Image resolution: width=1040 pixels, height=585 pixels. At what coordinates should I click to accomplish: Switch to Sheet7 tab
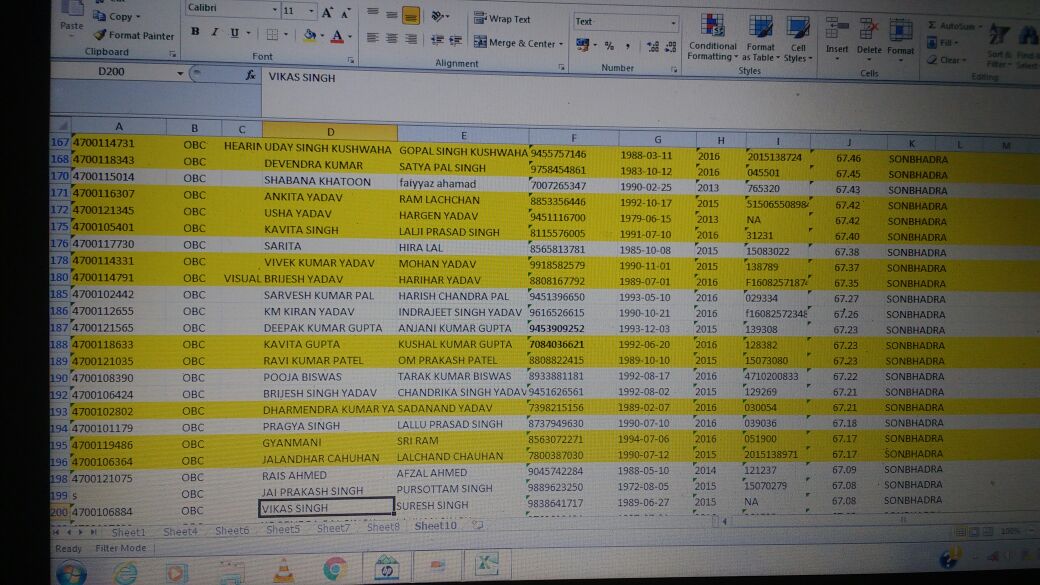click(x=333, y=529)
